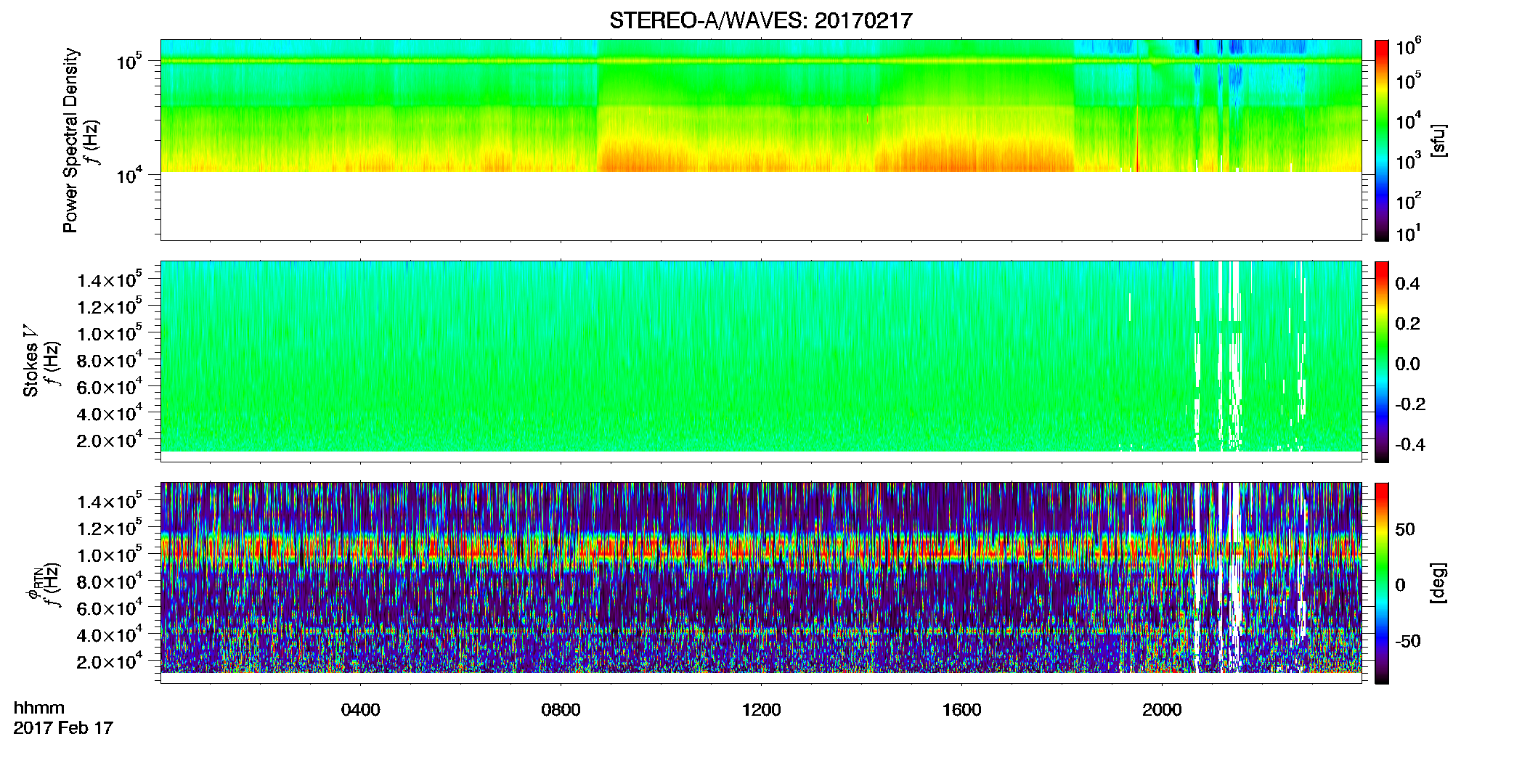Select the 0800 time axis label
This screenshot has width=1522, height=784.
coord(561,709)
